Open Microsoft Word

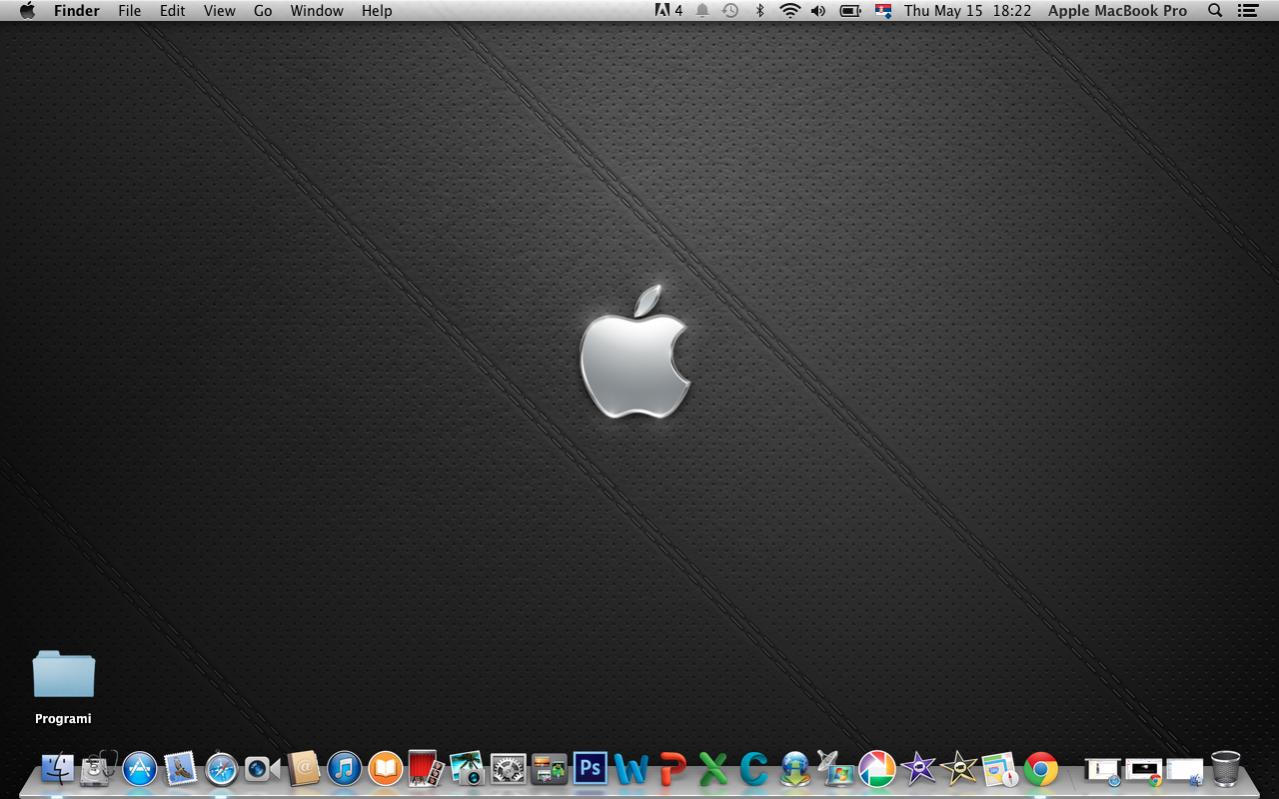click(632, 770)
